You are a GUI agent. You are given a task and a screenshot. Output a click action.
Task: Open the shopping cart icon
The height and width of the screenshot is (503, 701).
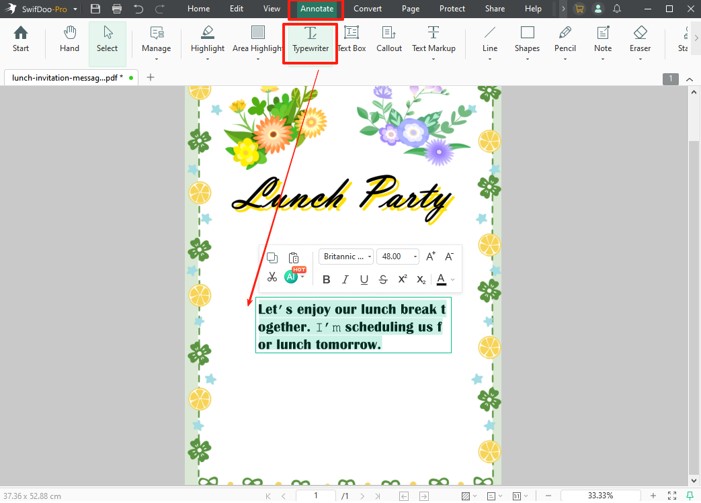coord(579,8)
